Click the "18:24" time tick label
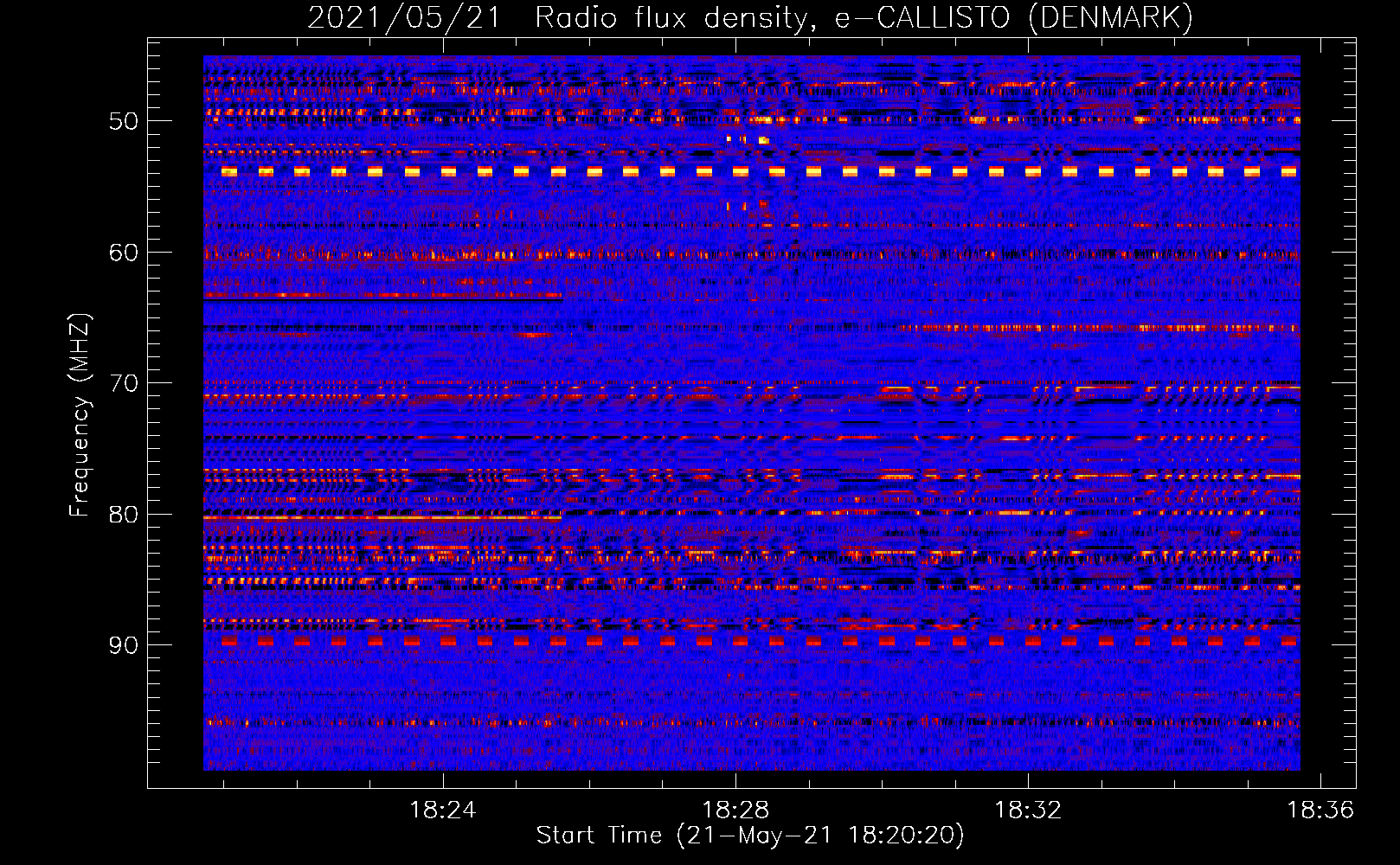 [443, 811]
